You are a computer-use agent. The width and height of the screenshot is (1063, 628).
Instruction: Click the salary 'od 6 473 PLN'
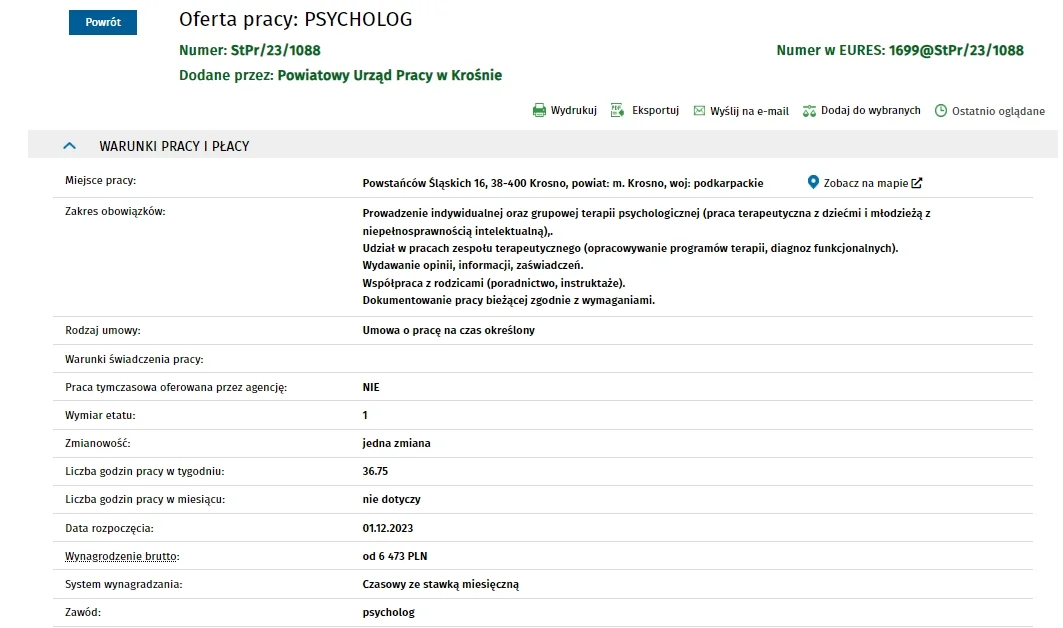[395, 556]
